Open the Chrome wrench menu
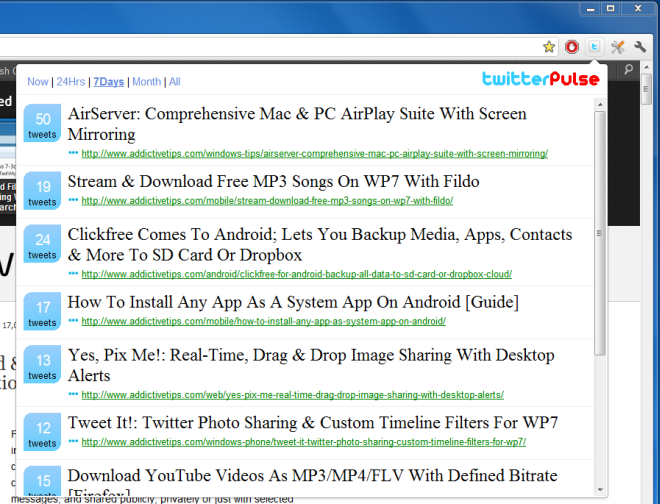660x504 pixels. 641,47
